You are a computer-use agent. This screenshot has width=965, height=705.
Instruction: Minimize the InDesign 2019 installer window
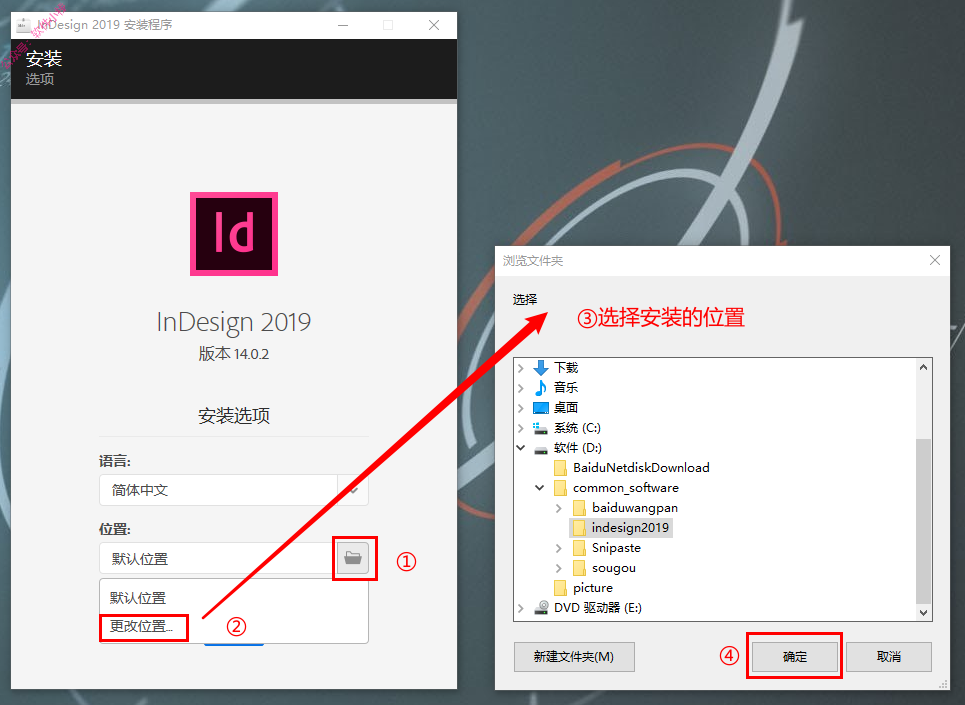[343, 25]
